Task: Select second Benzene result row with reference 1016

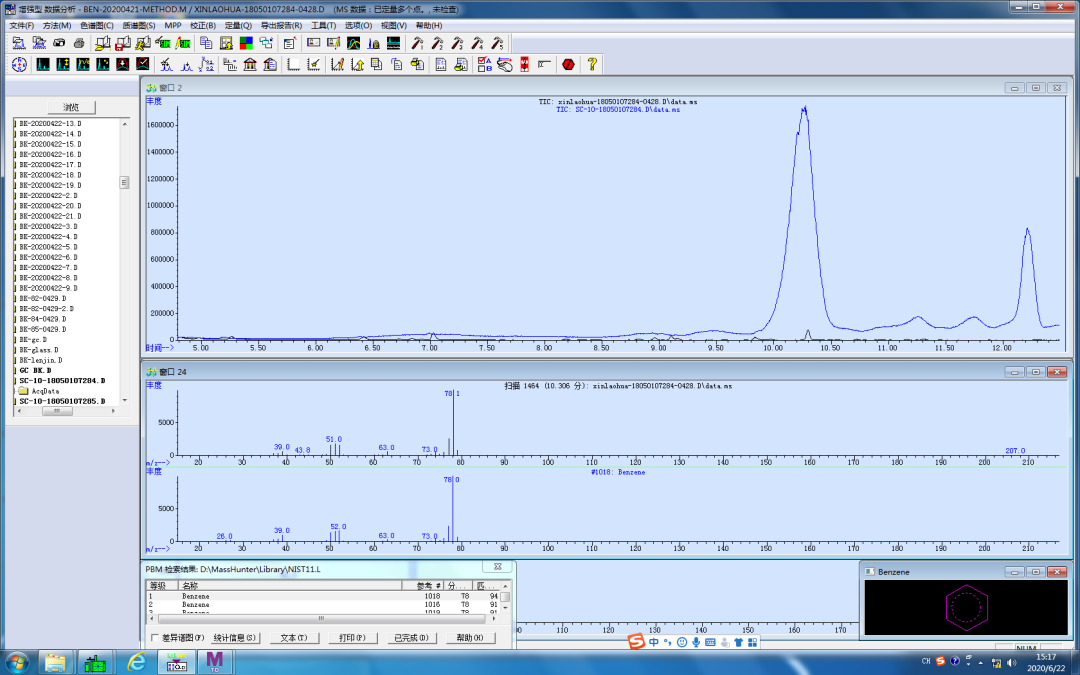Action: [322, 604]
